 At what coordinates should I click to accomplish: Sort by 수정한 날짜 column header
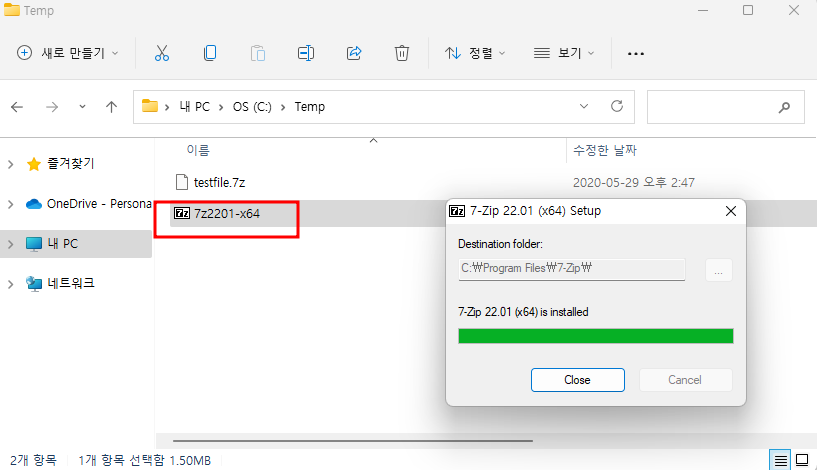pyautogui.click(x=605, y=150)
